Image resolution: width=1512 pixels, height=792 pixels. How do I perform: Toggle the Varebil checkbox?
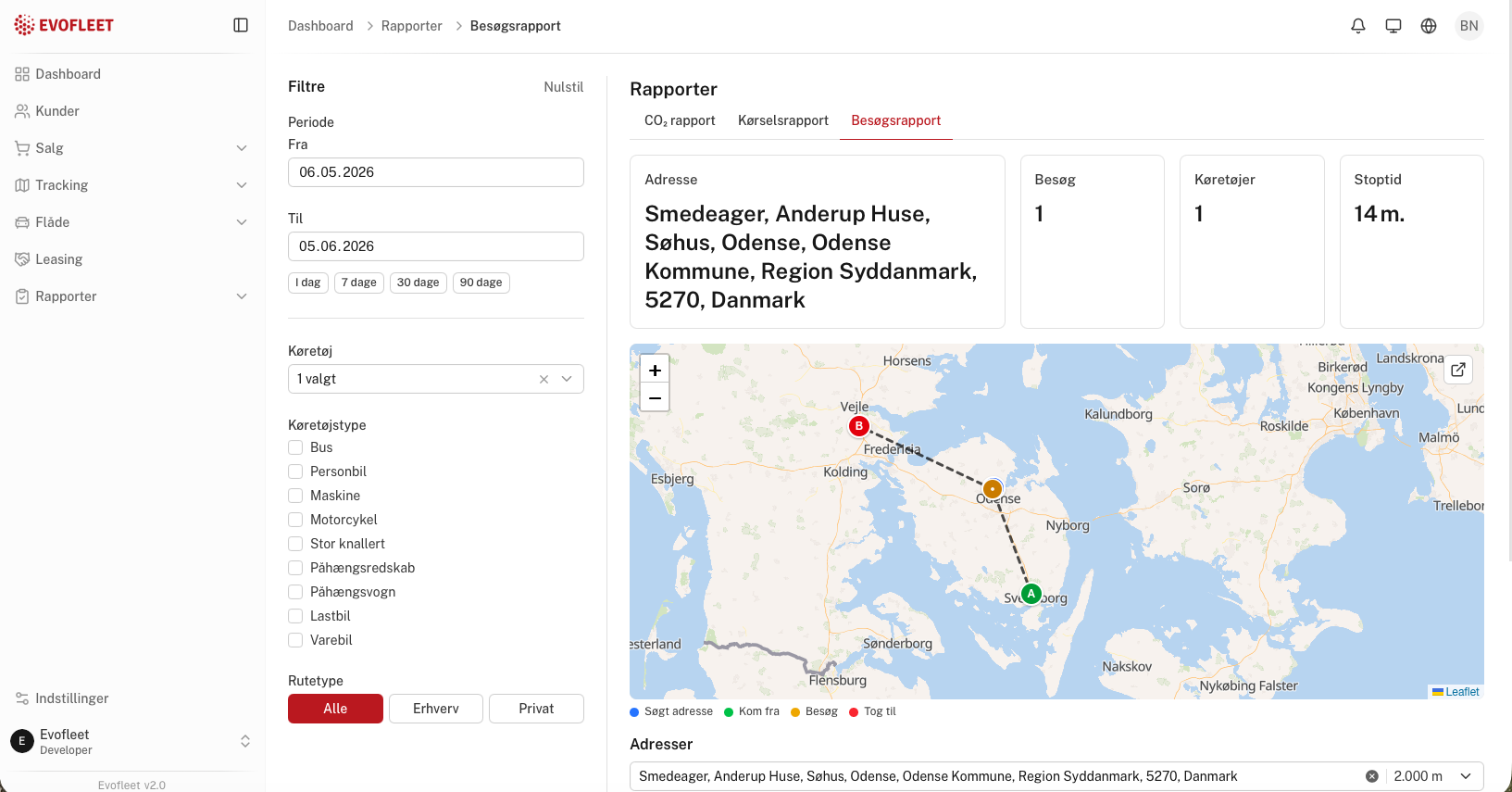[x=295, y=640]
